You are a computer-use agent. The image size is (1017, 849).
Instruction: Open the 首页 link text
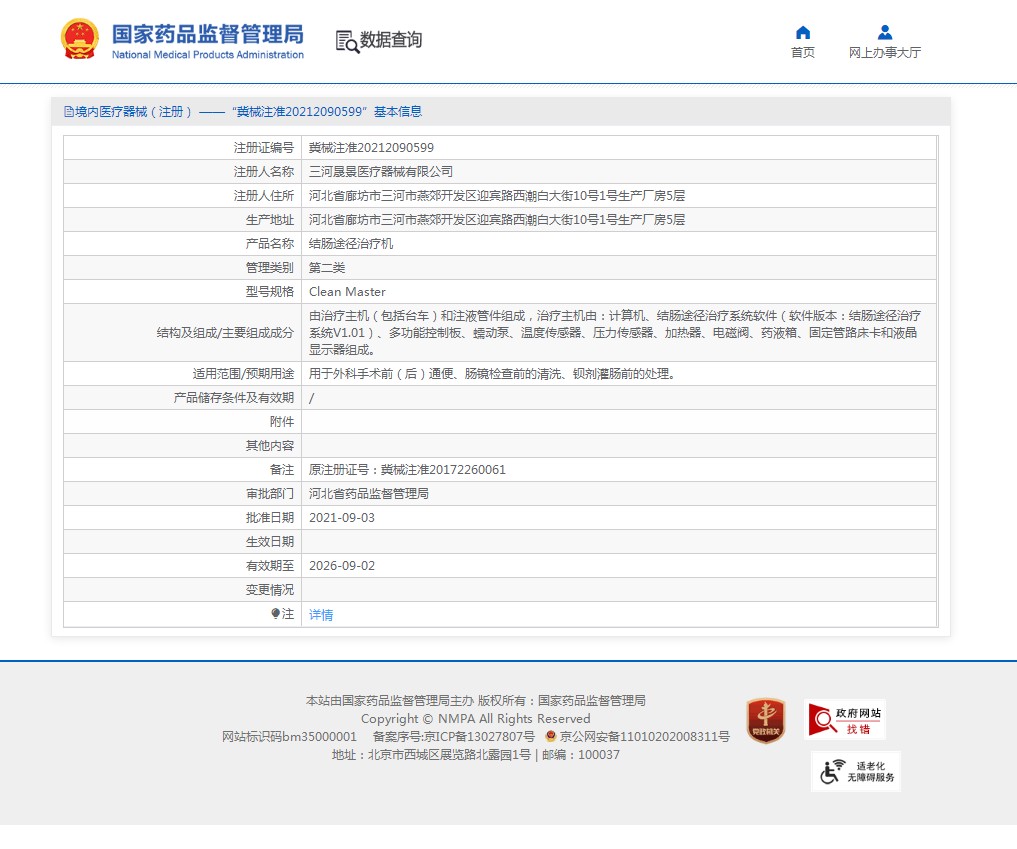click(803, 53)
